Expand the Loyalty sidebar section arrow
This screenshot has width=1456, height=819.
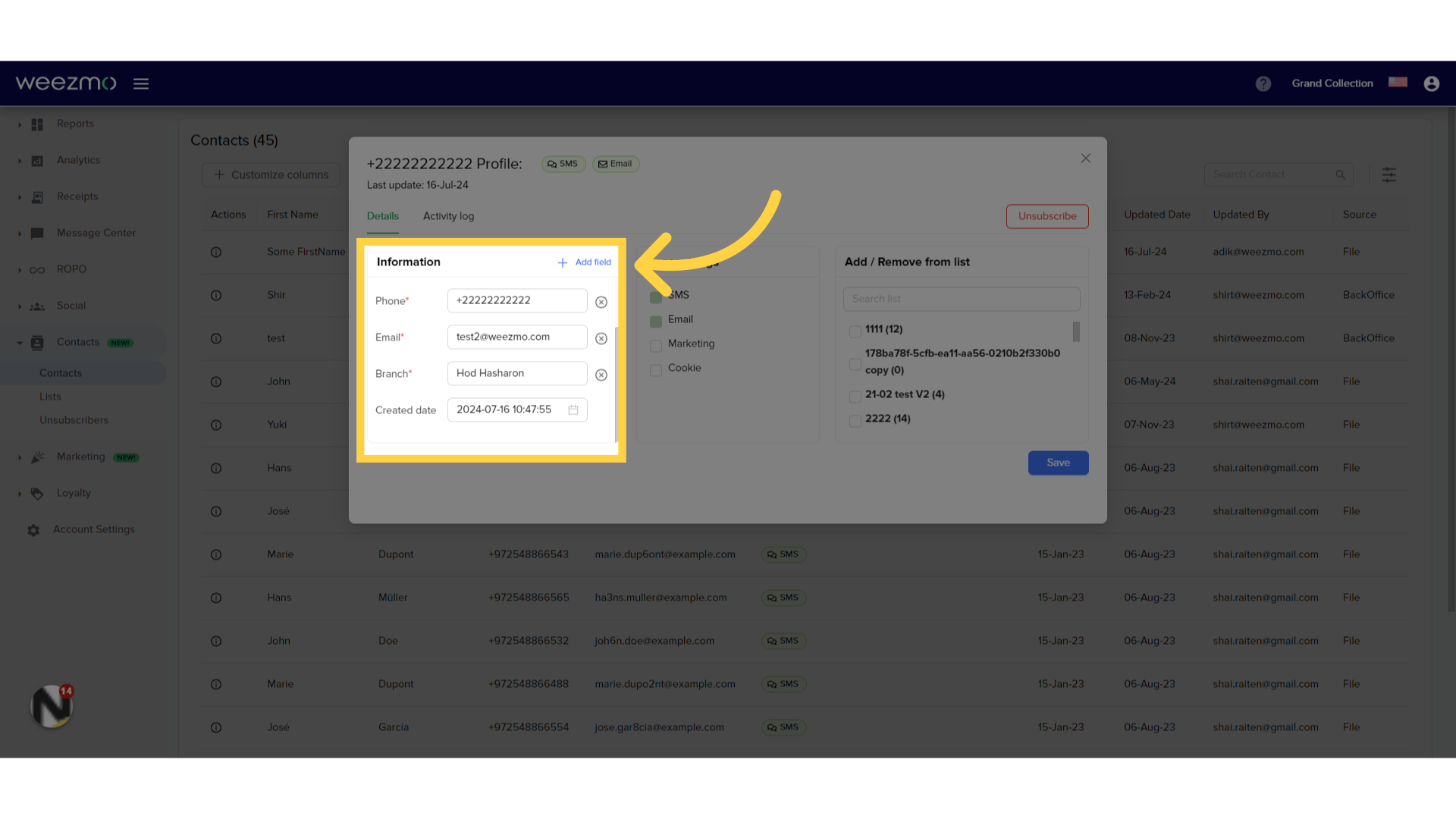[x=20, y=494]
